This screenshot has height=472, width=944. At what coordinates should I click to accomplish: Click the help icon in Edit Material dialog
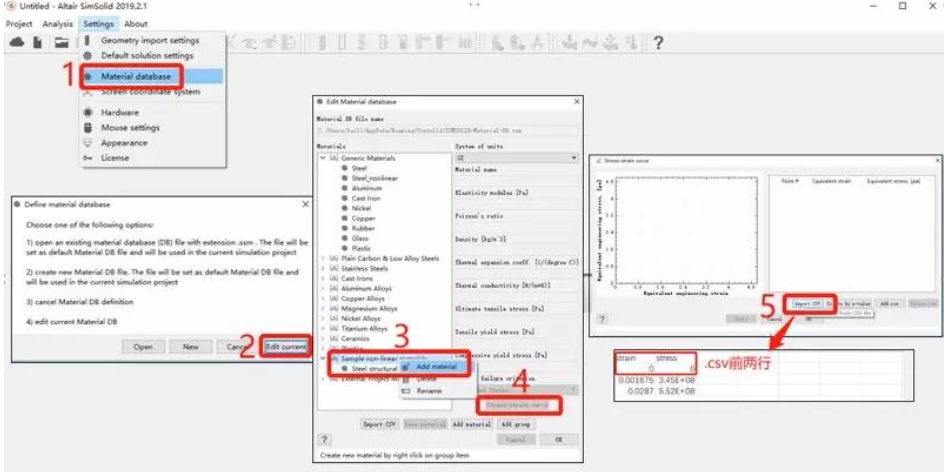pyautogui.click(x=325, y=439)
